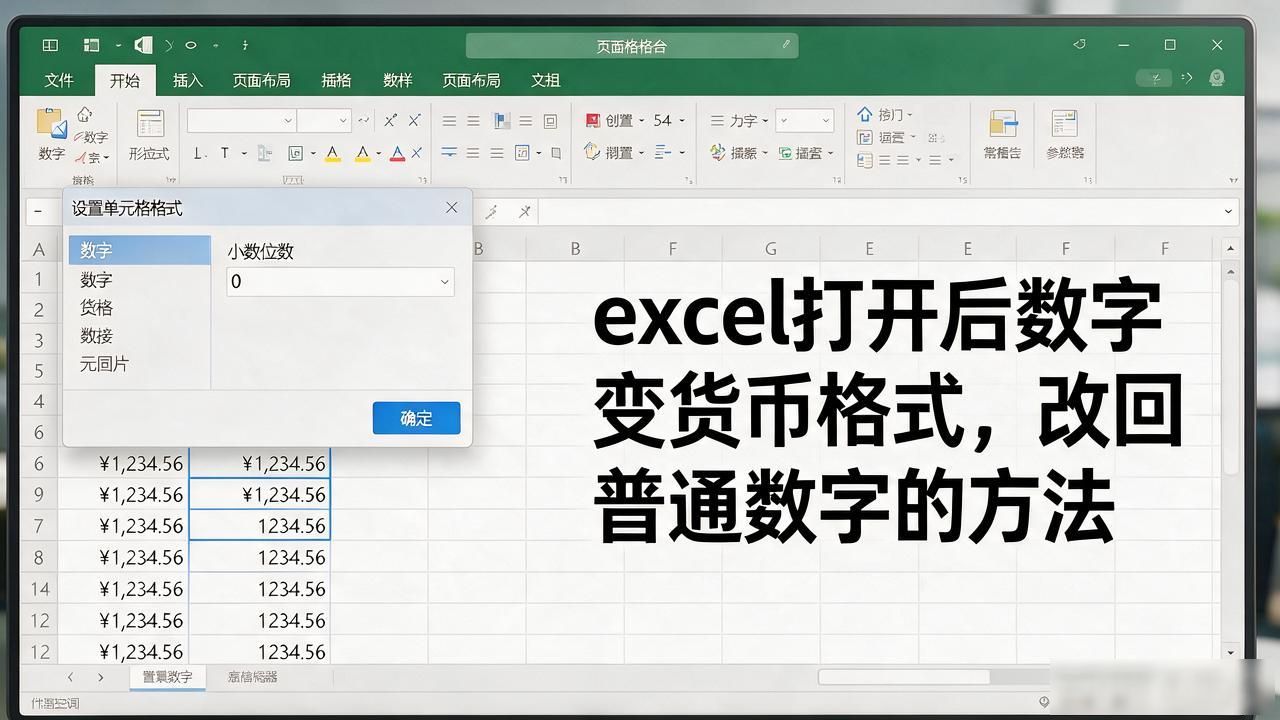Screen dimensions: 1280x720
Task: Select the inactive sheet tab at the bottom
Action: point(252,677)
